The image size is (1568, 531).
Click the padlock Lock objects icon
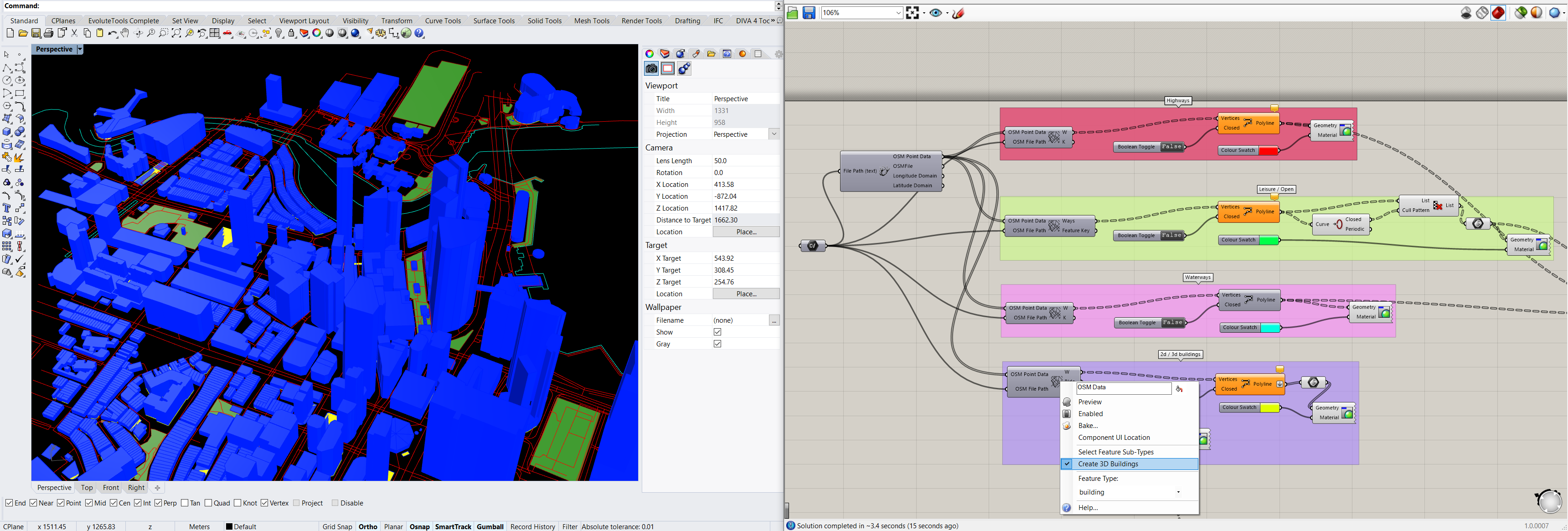click(x=292, y=33)
